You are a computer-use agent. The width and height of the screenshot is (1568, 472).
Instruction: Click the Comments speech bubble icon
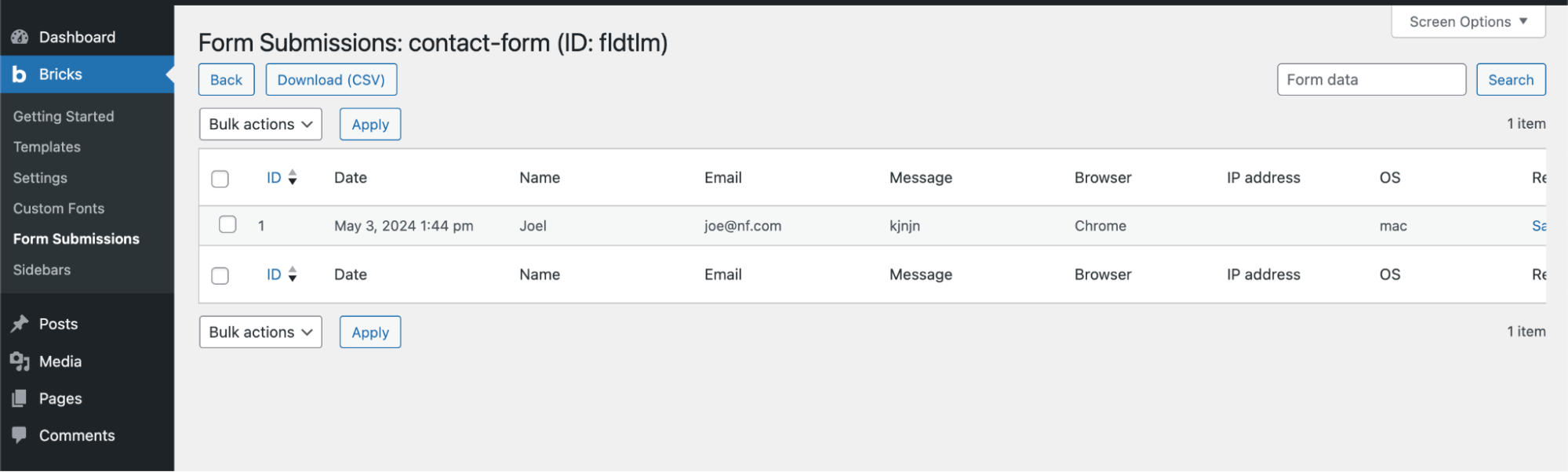coord(20,435)
